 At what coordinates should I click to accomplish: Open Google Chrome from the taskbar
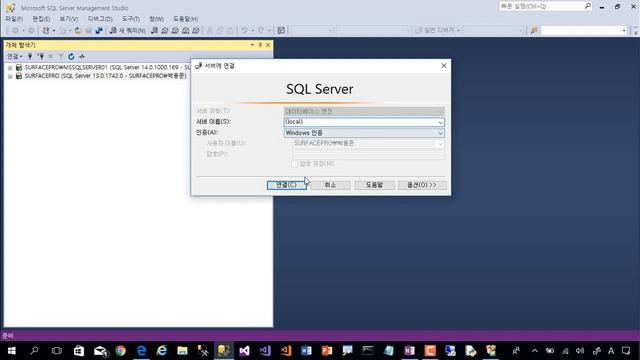click(120, 351)
